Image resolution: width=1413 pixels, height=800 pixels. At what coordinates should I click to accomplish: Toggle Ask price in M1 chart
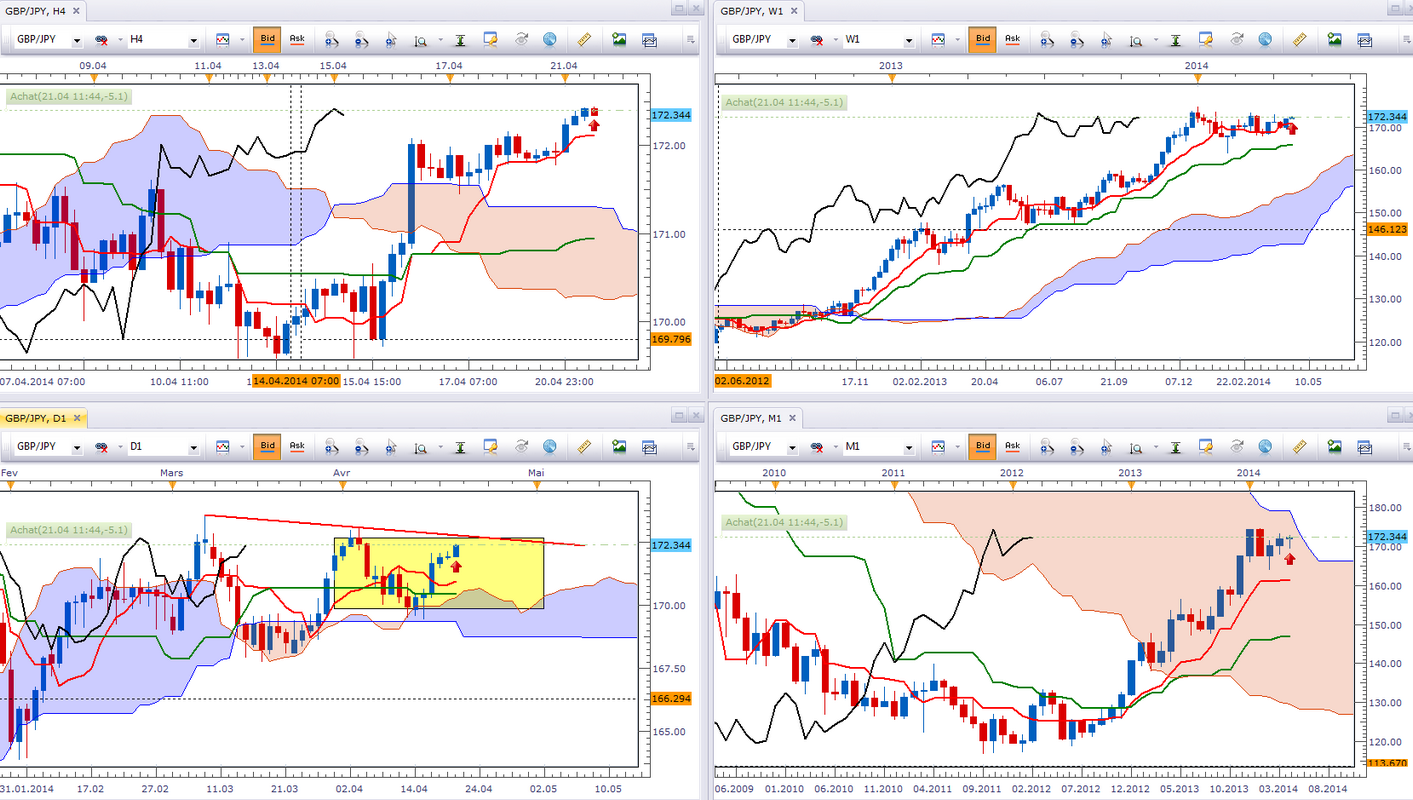click(1012, 447)
